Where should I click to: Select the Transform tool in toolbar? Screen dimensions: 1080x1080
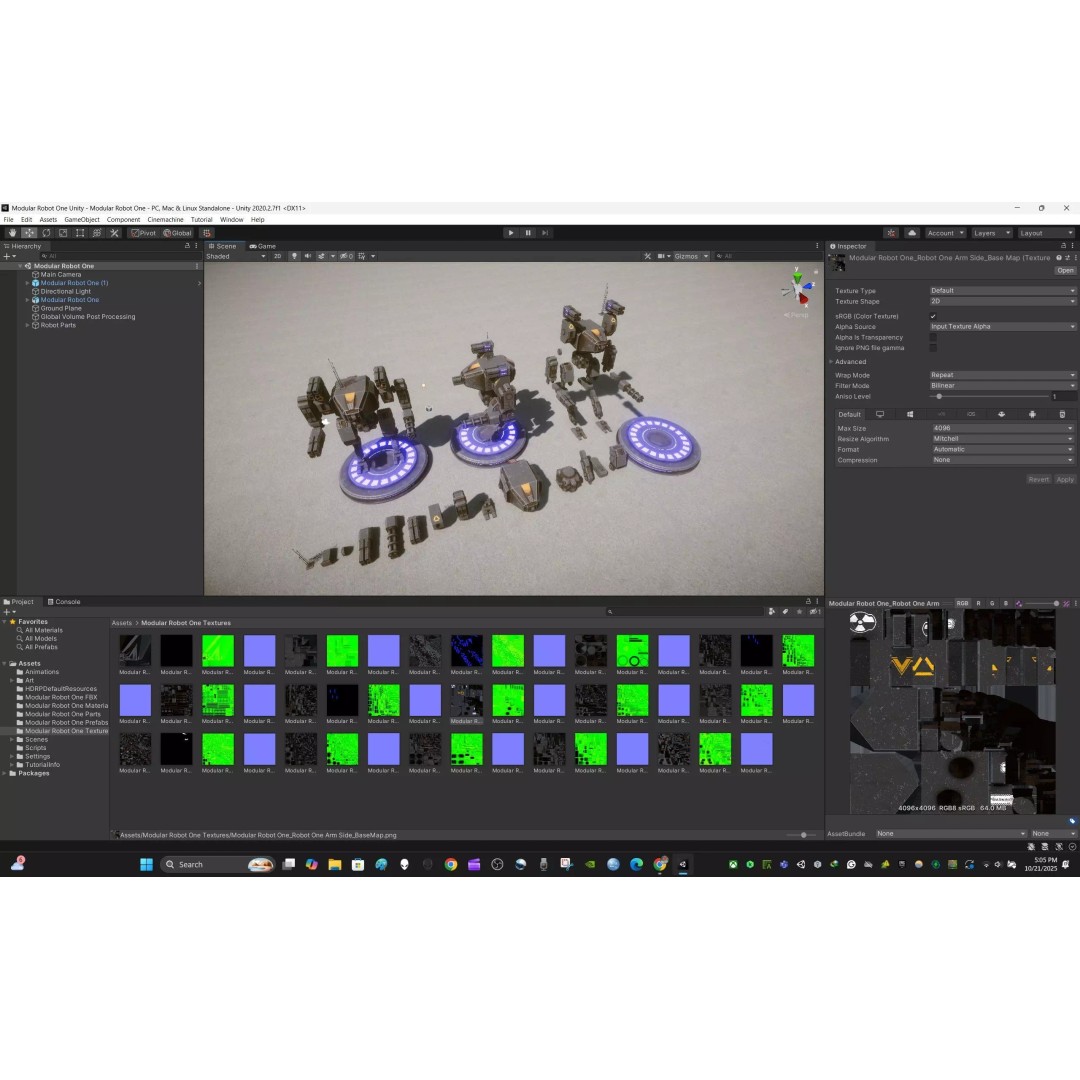pyautogui.click(x=97, y=233)
